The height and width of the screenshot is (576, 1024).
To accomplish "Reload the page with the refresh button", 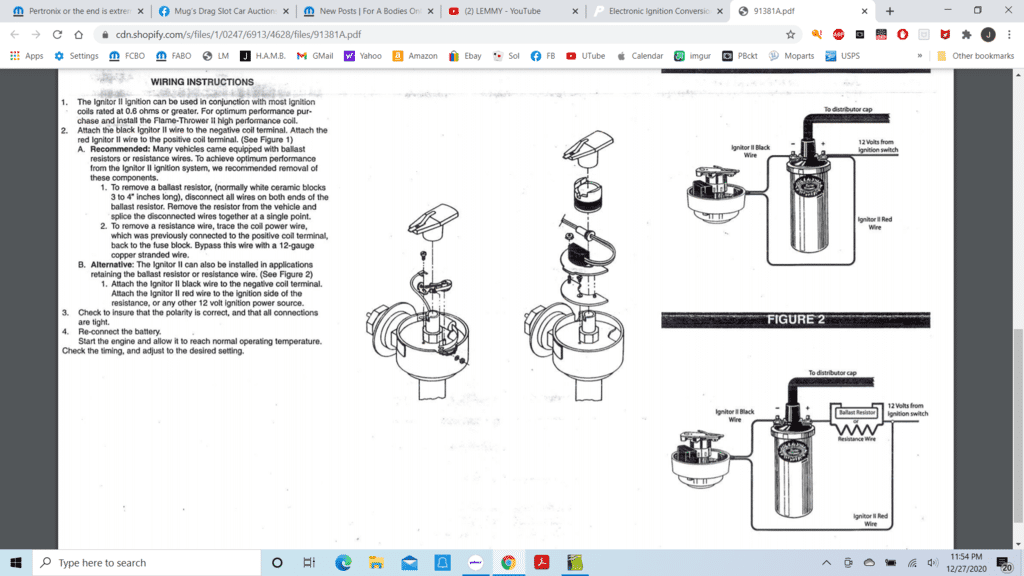I will pos(57,33).
